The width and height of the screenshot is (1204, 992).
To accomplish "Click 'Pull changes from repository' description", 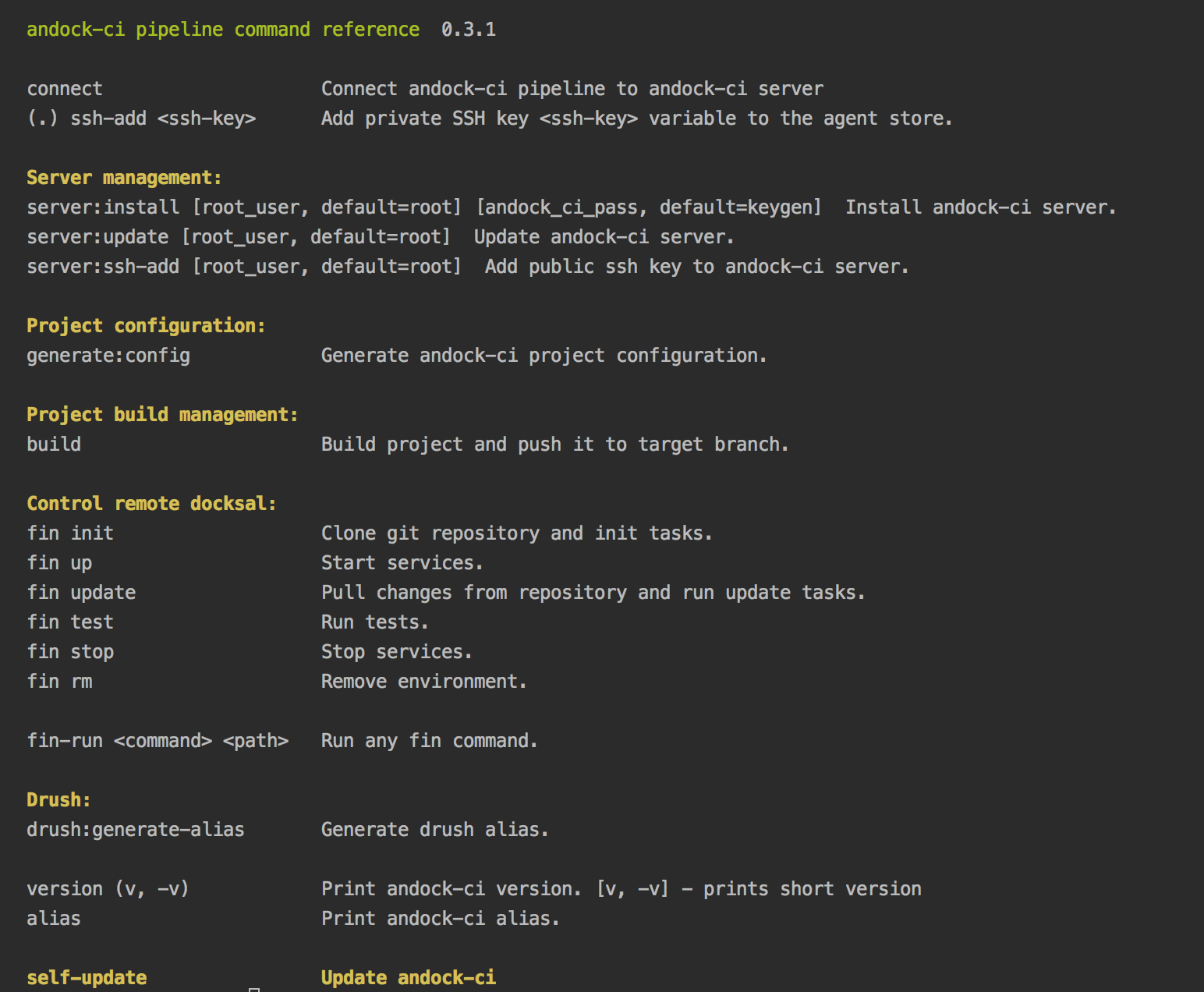I will click(593, 593).
